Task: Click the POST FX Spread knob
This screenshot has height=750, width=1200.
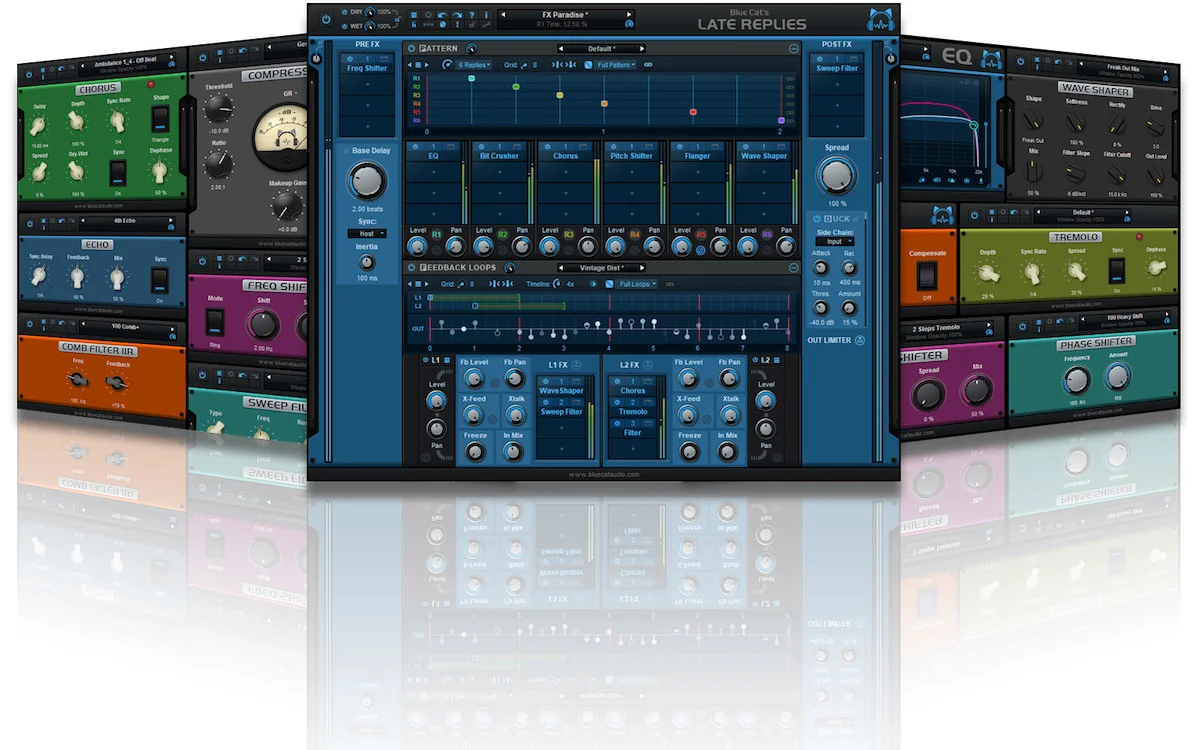Action: click(x=837, y=176)
